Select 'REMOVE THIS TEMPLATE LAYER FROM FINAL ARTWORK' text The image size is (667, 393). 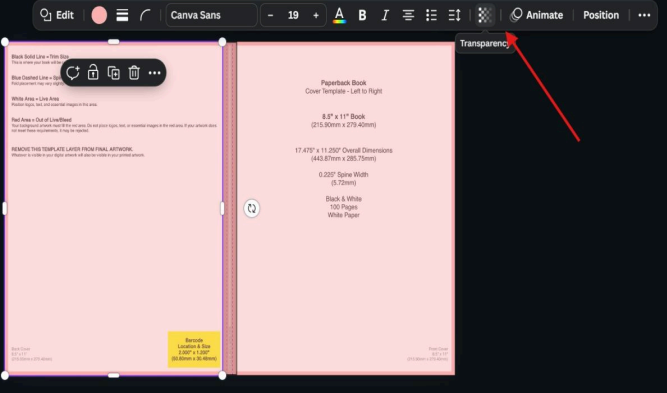coord(72,149)
